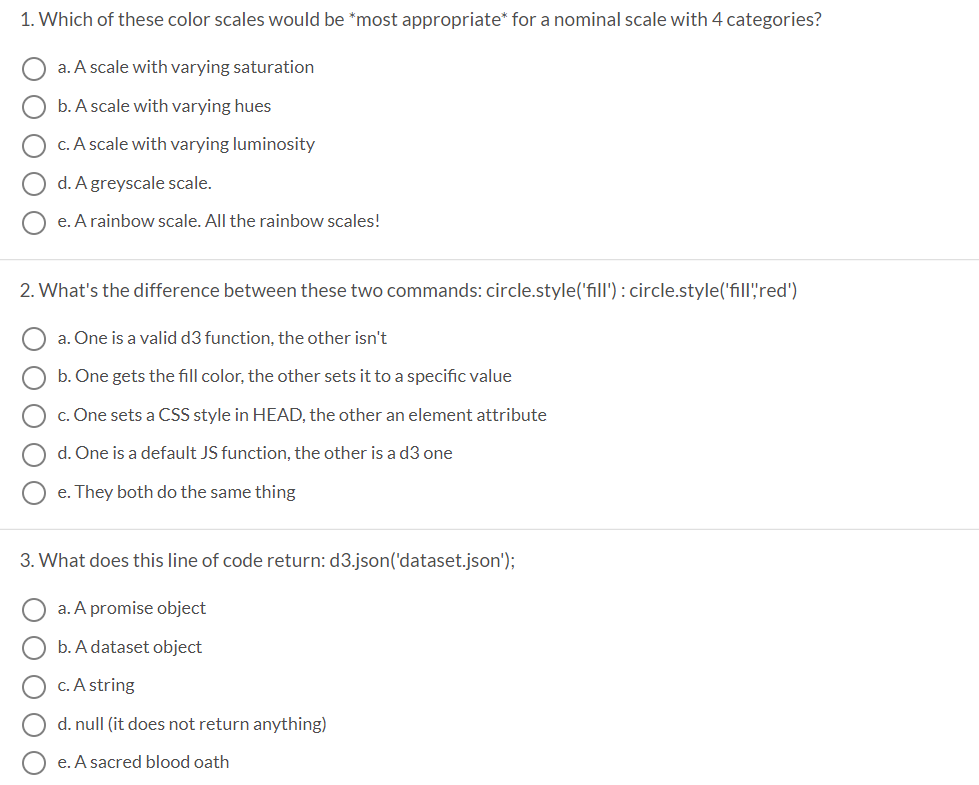Viewport: 979px width, 785px height.
Task: Pick the 'A string' radio button
Action: (x=34, y=686)
